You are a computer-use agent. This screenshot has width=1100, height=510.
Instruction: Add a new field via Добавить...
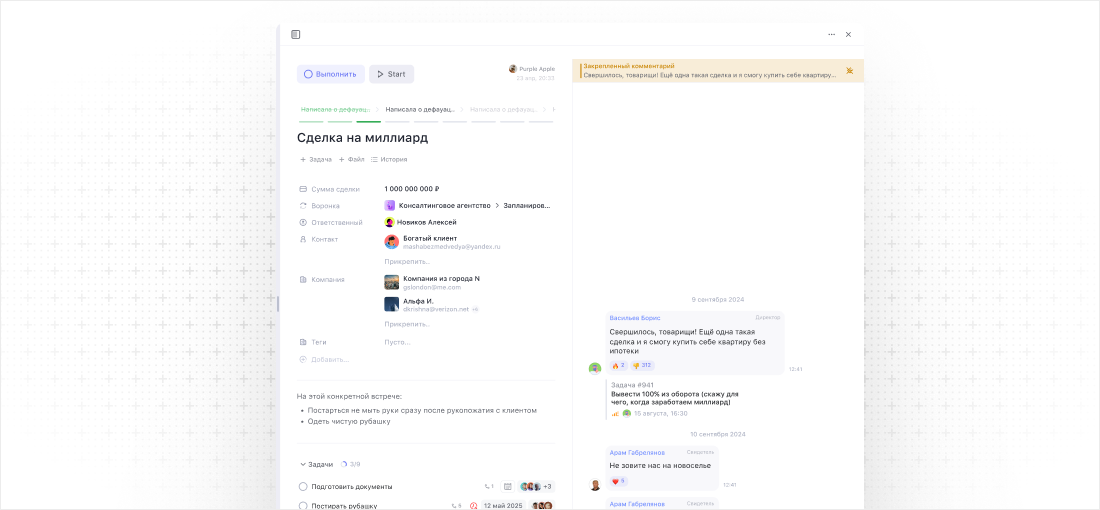click(324, 359)
